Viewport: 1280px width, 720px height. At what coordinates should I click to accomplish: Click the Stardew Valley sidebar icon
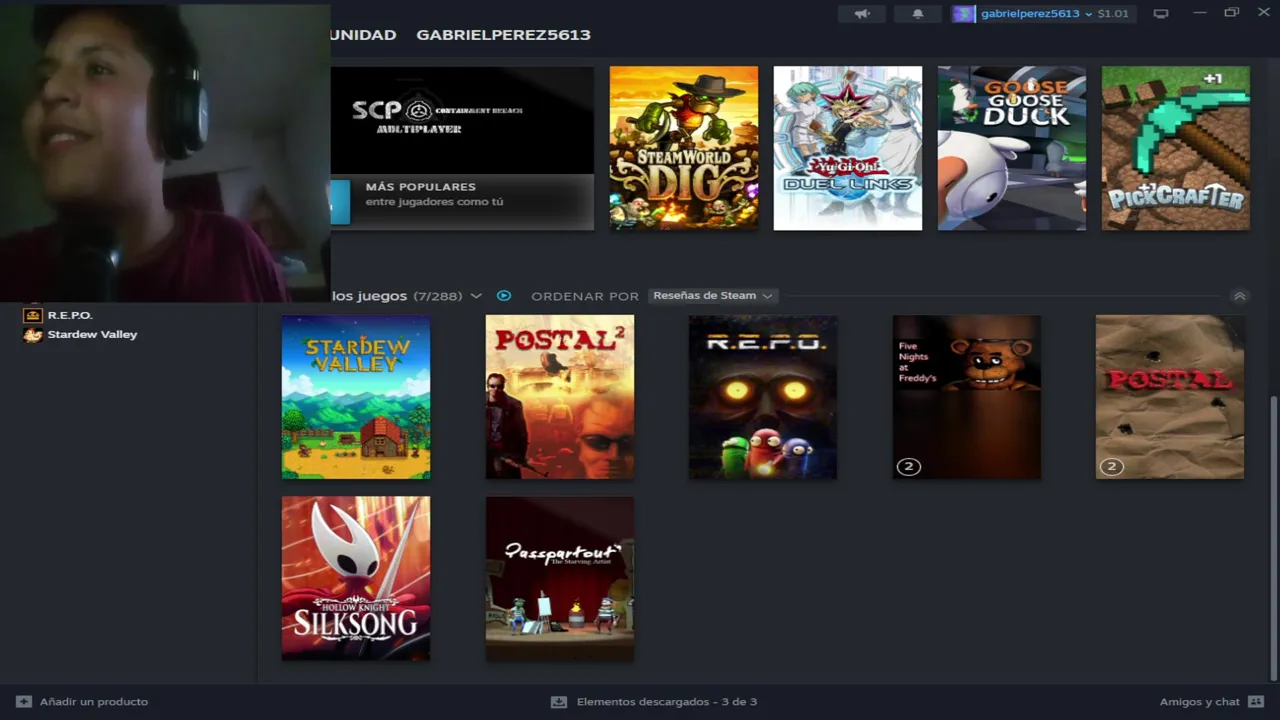click(33, 334)
